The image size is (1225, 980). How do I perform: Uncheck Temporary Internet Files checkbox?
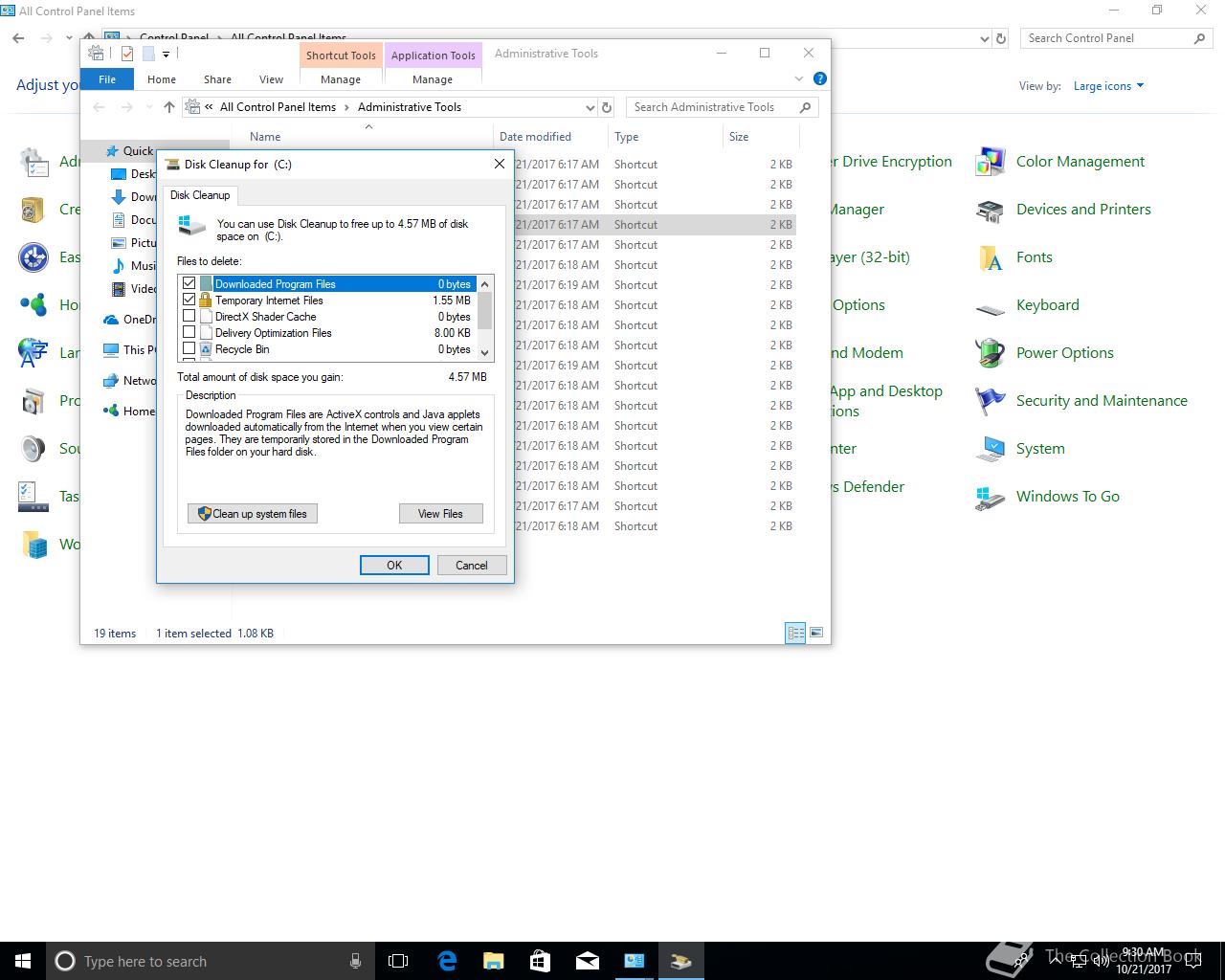[x=189, y=300]
